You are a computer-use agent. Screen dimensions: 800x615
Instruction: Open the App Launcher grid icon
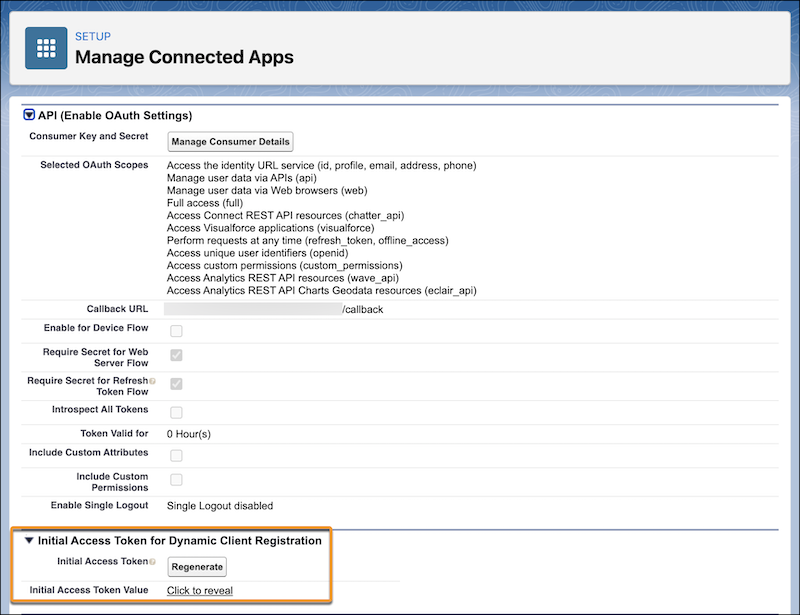click(x=46, y=48)
